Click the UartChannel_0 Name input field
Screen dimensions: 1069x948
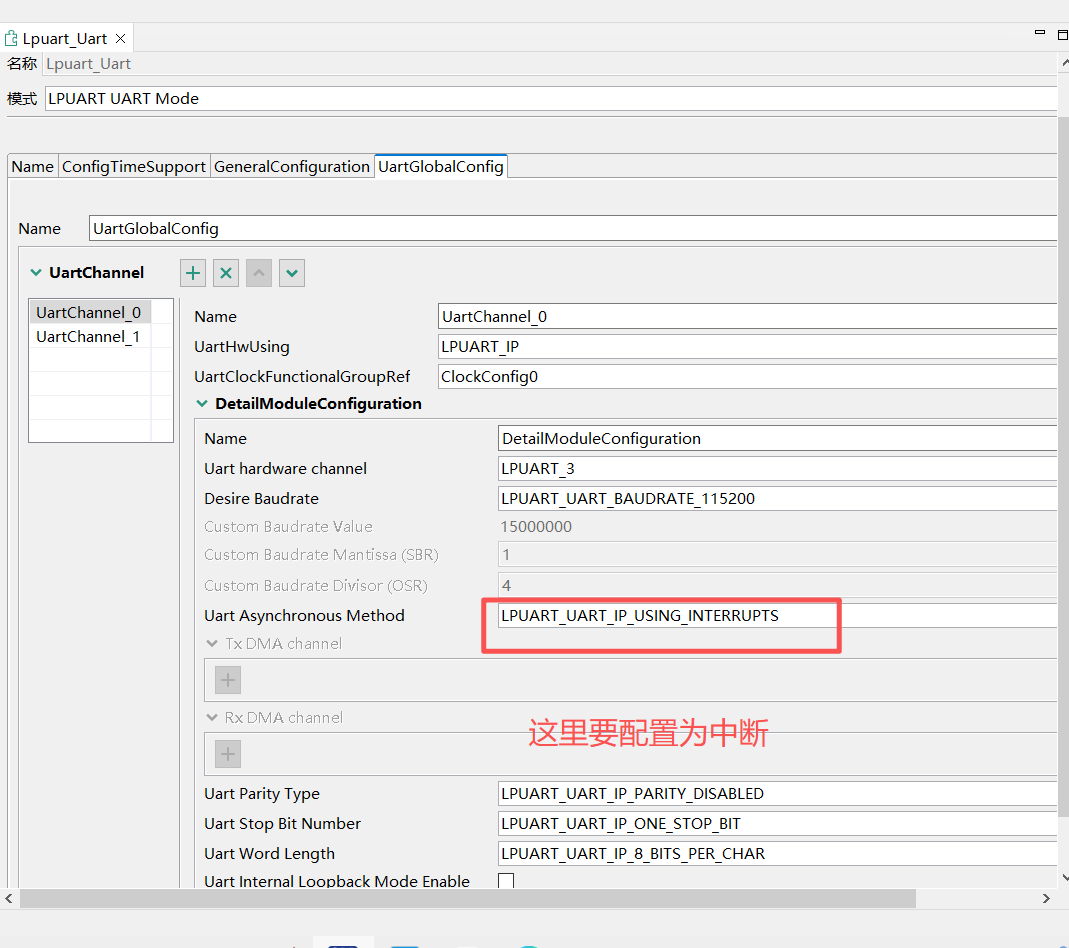click(x=747, y=317)
